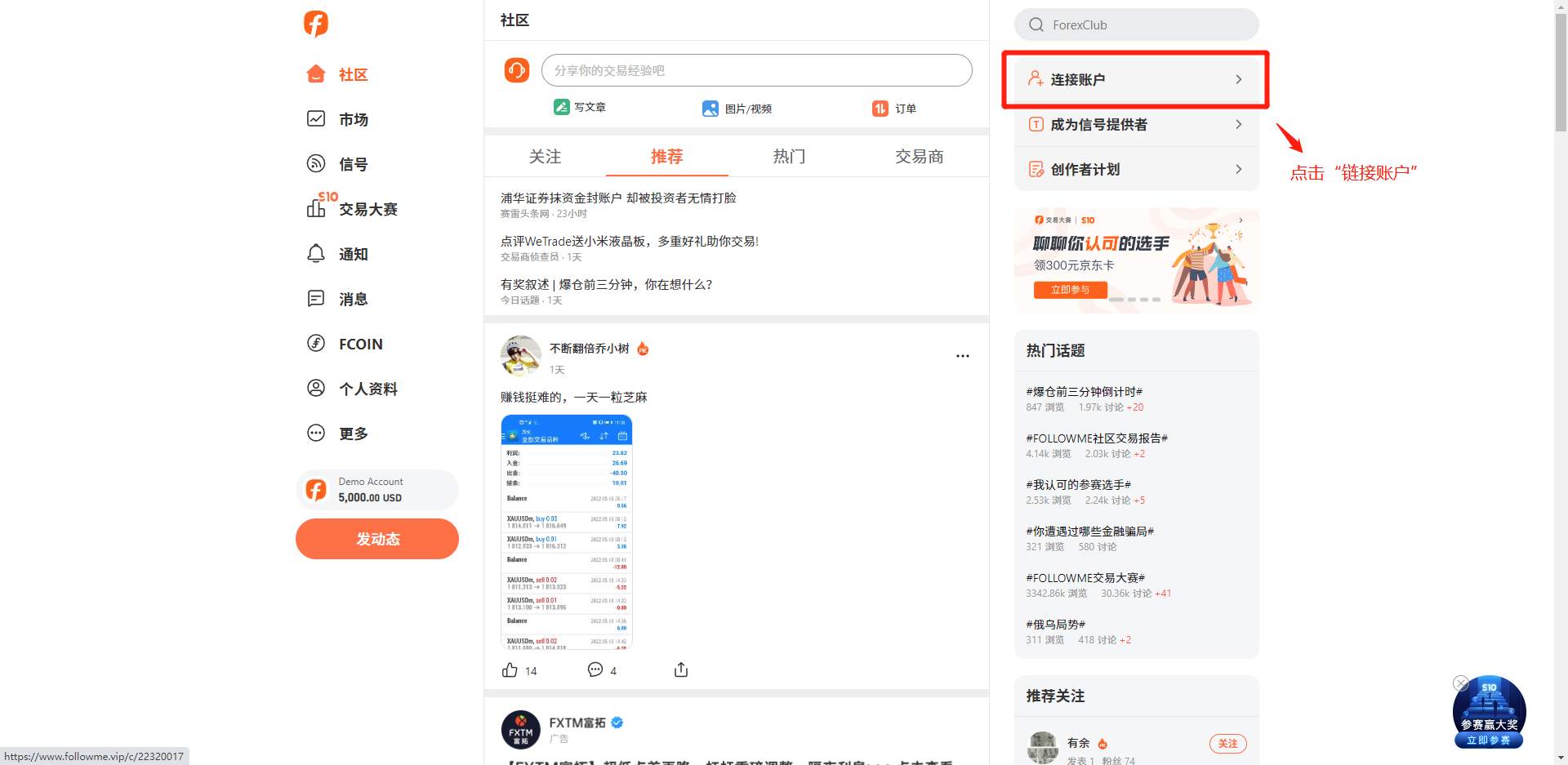
Task: Open the 通知 bell icon
Action: tap(316, 253)
